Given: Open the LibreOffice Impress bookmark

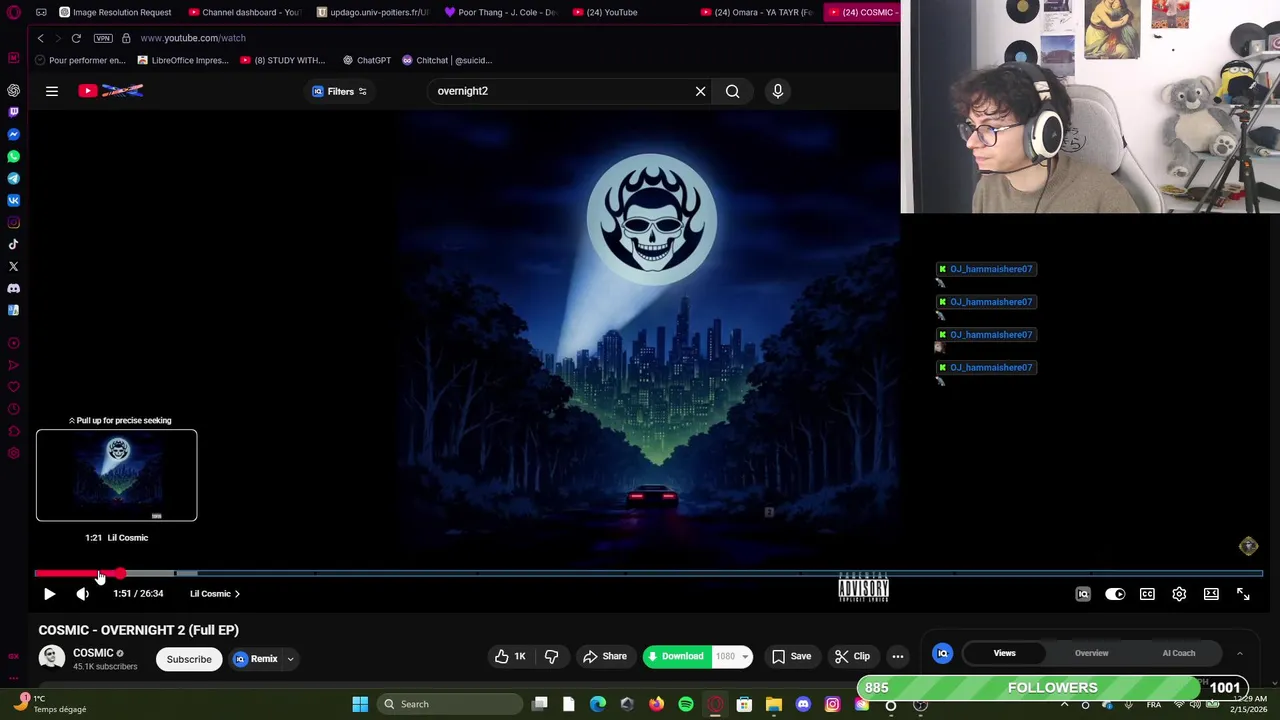Looking at the screenshot, I should tap(183, 60).
